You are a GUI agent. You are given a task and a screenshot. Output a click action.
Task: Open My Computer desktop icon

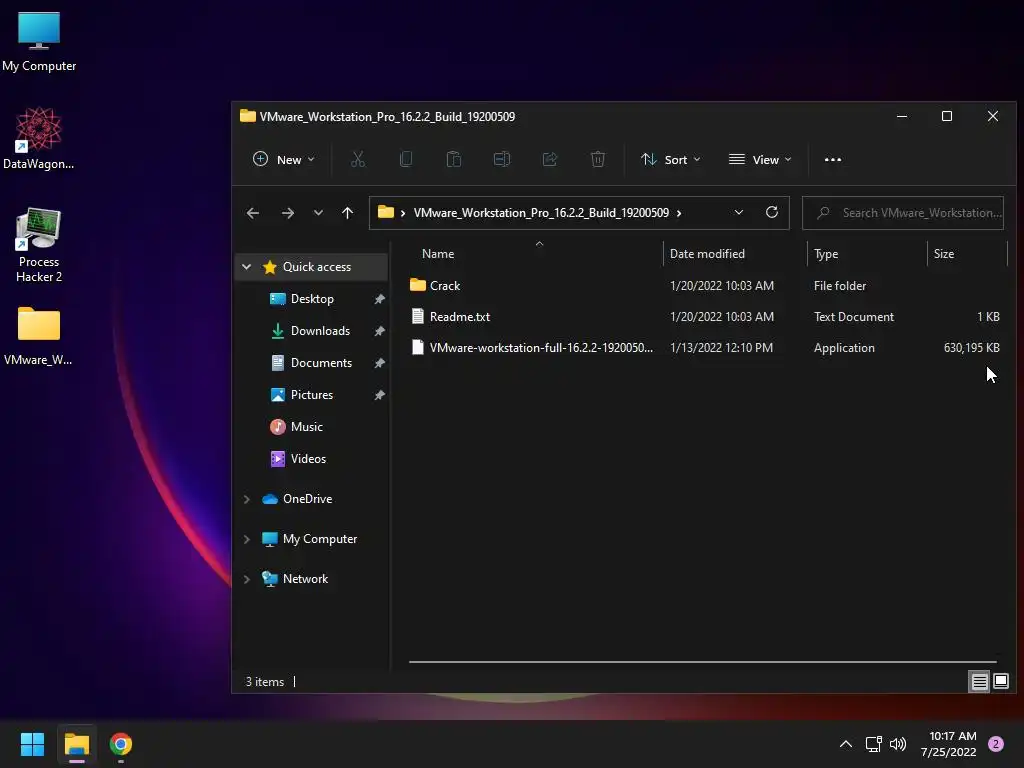tap(39, 42)
